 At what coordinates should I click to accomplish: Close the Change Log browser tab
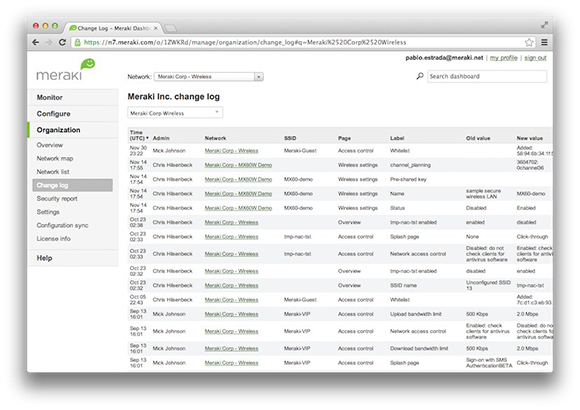(x=155, y=28)
